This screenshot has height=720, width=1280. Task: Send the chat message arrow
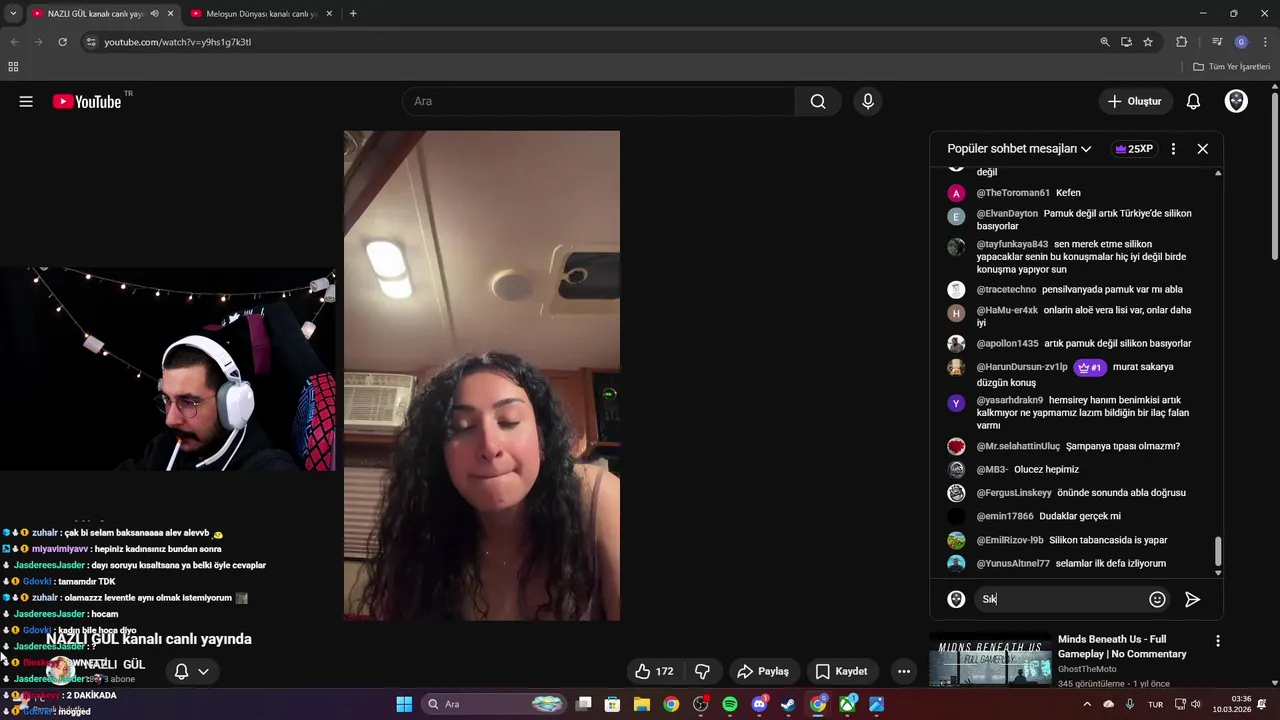[1192, 599]
